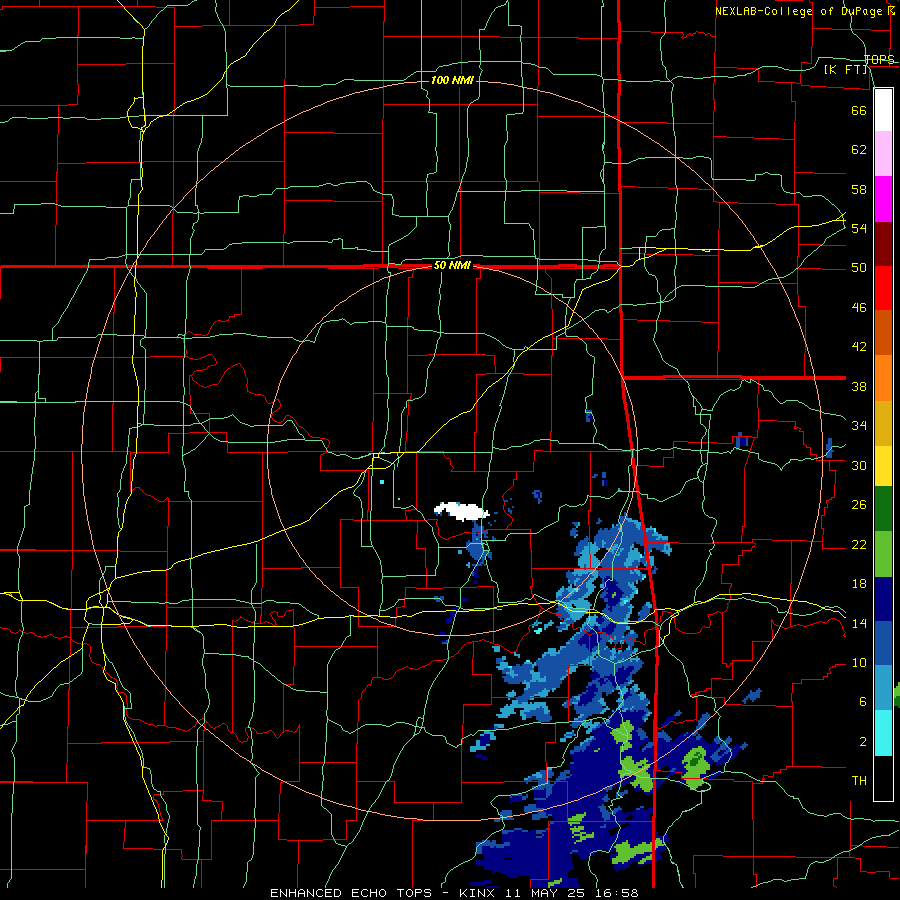
Task: Click the legend value 46
Action: click(859, 308)
